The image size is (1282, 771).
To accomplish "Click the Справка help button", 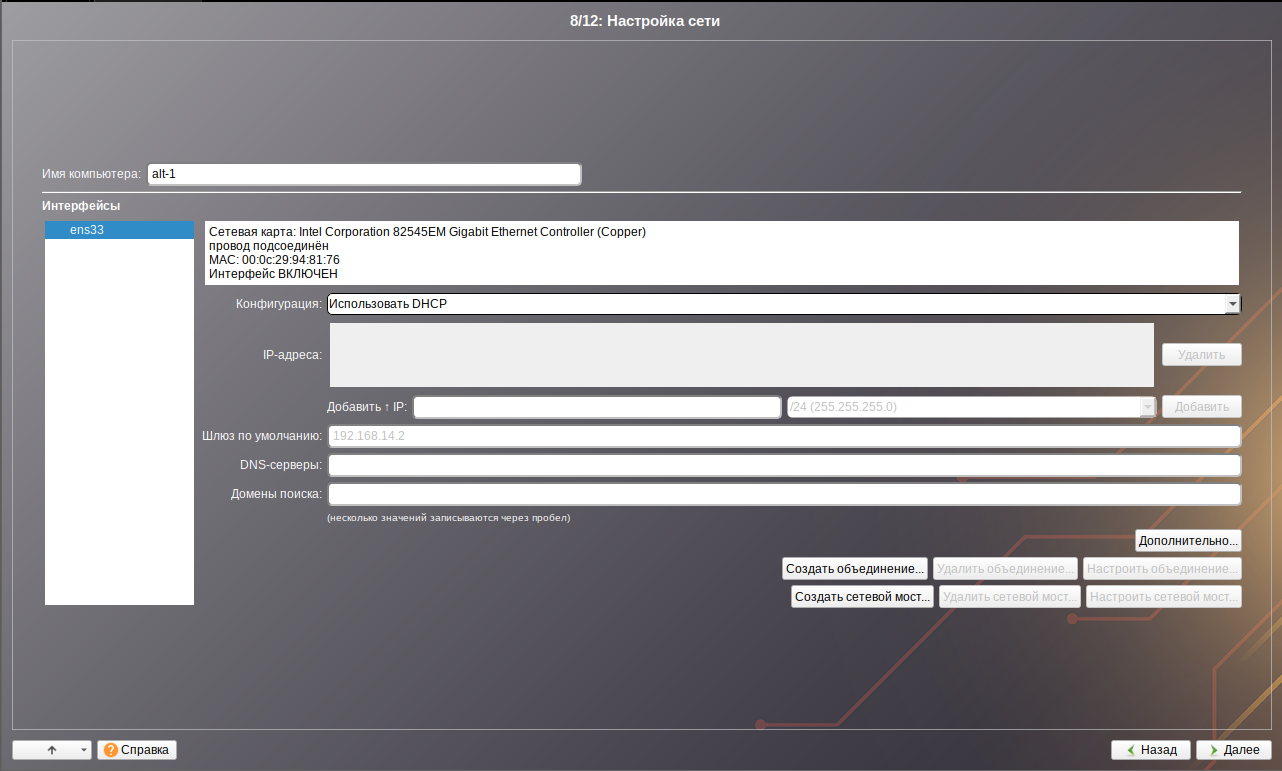I will coord(137,749).
